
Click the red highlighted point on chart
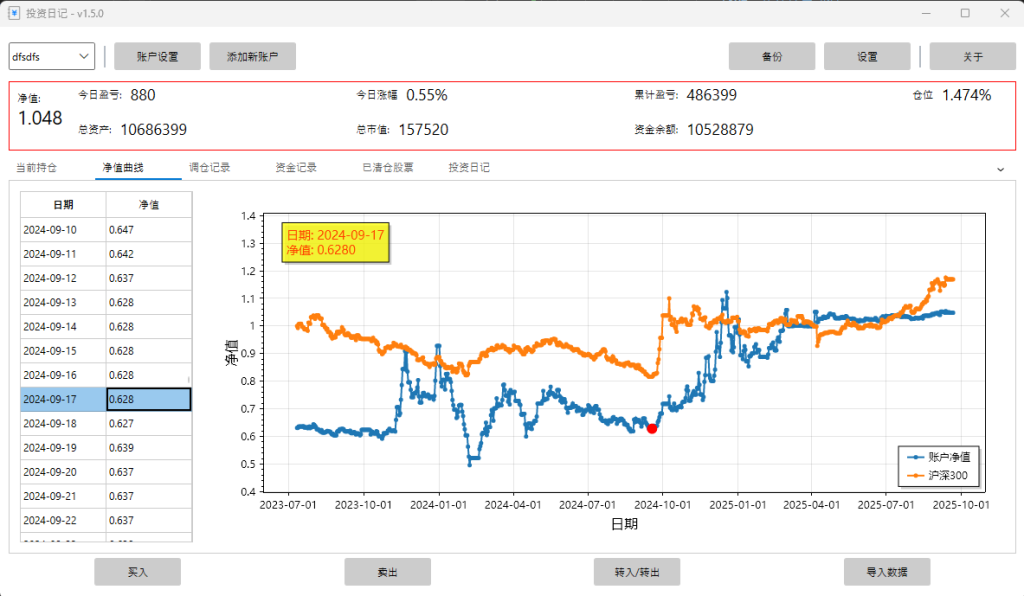tap(652, 428)
